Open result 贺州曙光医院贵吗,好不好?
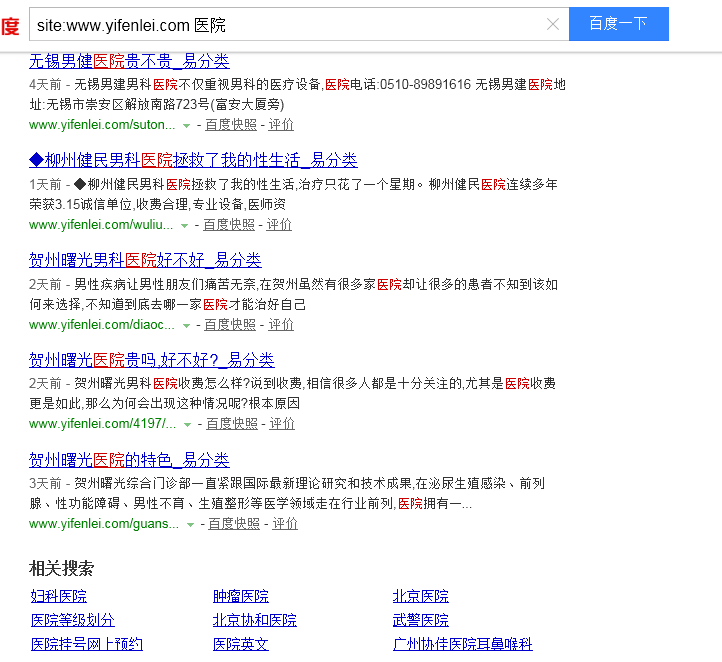 point(151,360)
